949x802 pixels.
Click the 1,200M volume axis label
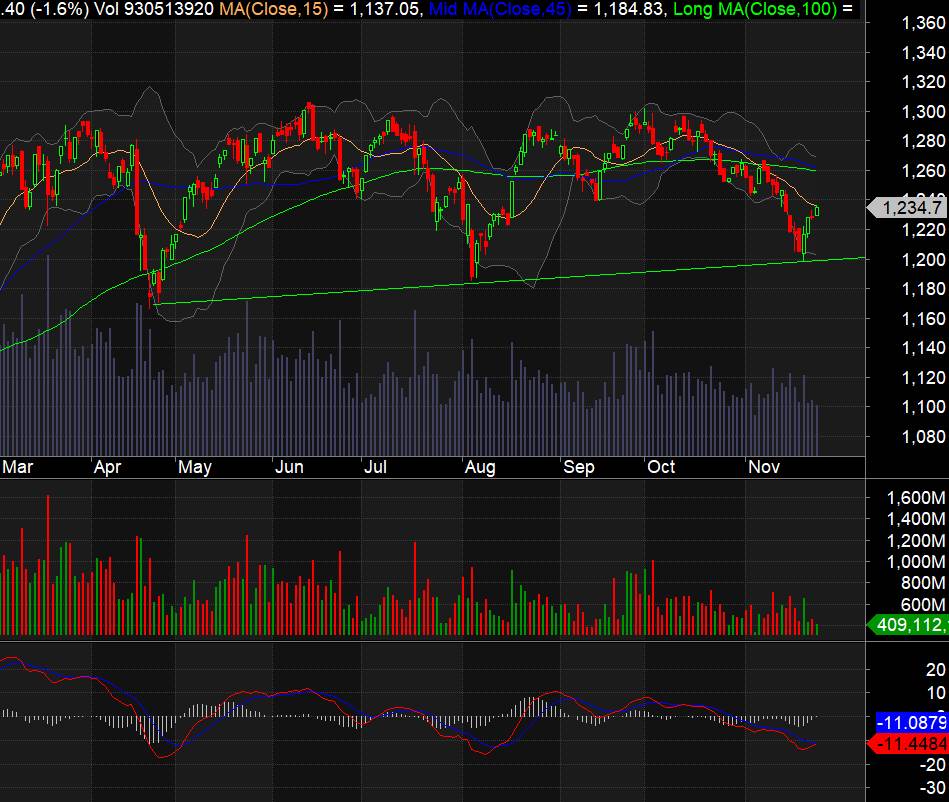[916, 541]
